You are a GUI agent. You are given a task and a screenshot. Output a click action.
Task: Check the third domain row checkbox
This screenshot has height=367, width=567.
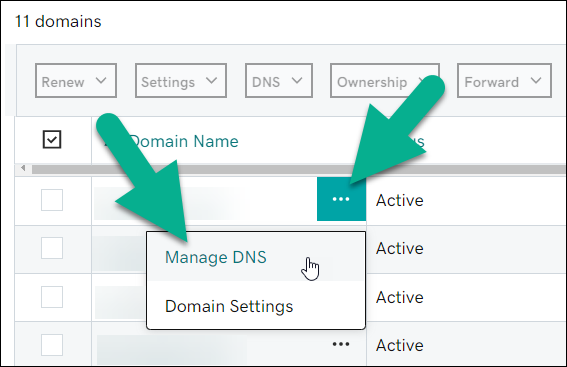52,297
